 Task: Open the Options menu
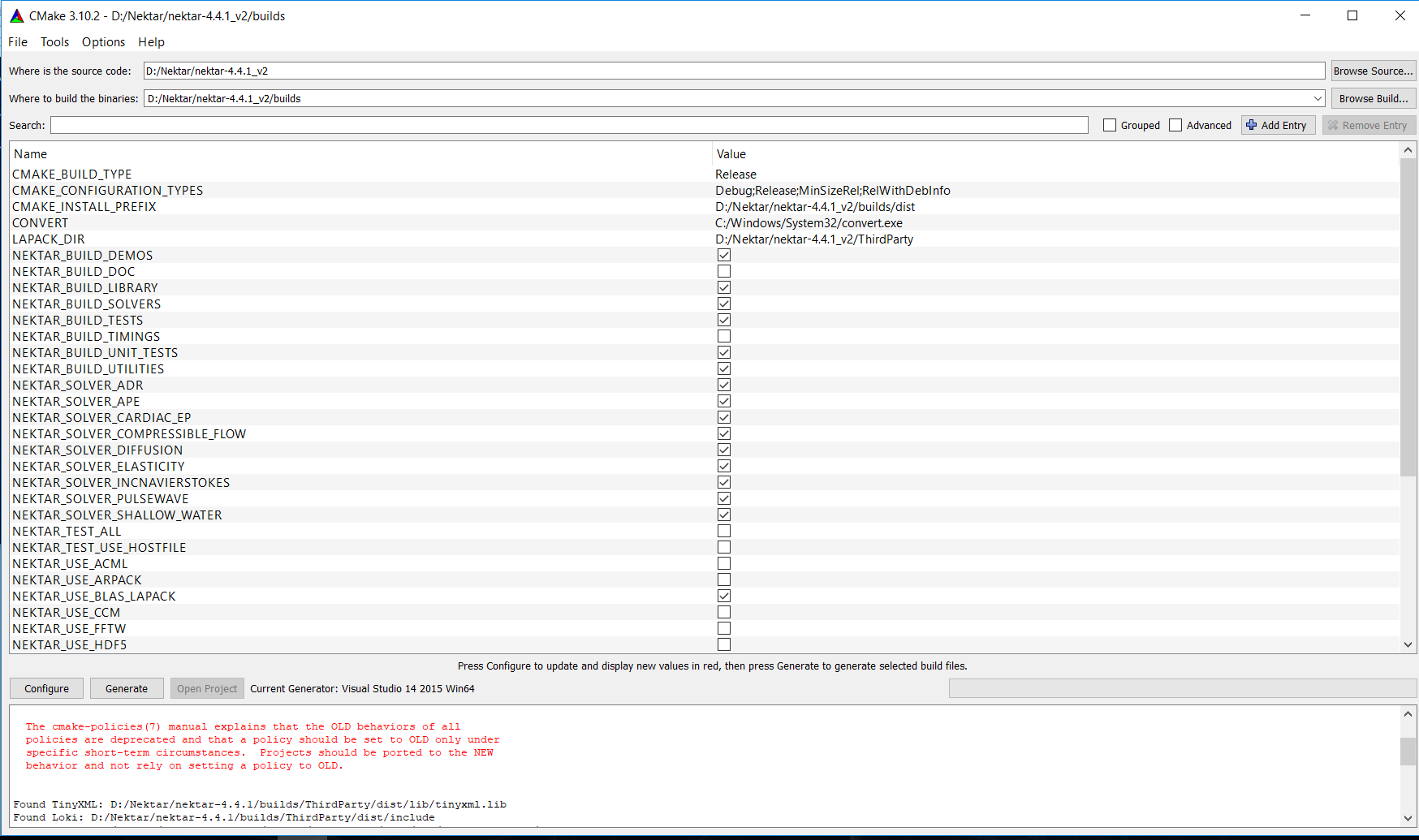click(103, 42)
